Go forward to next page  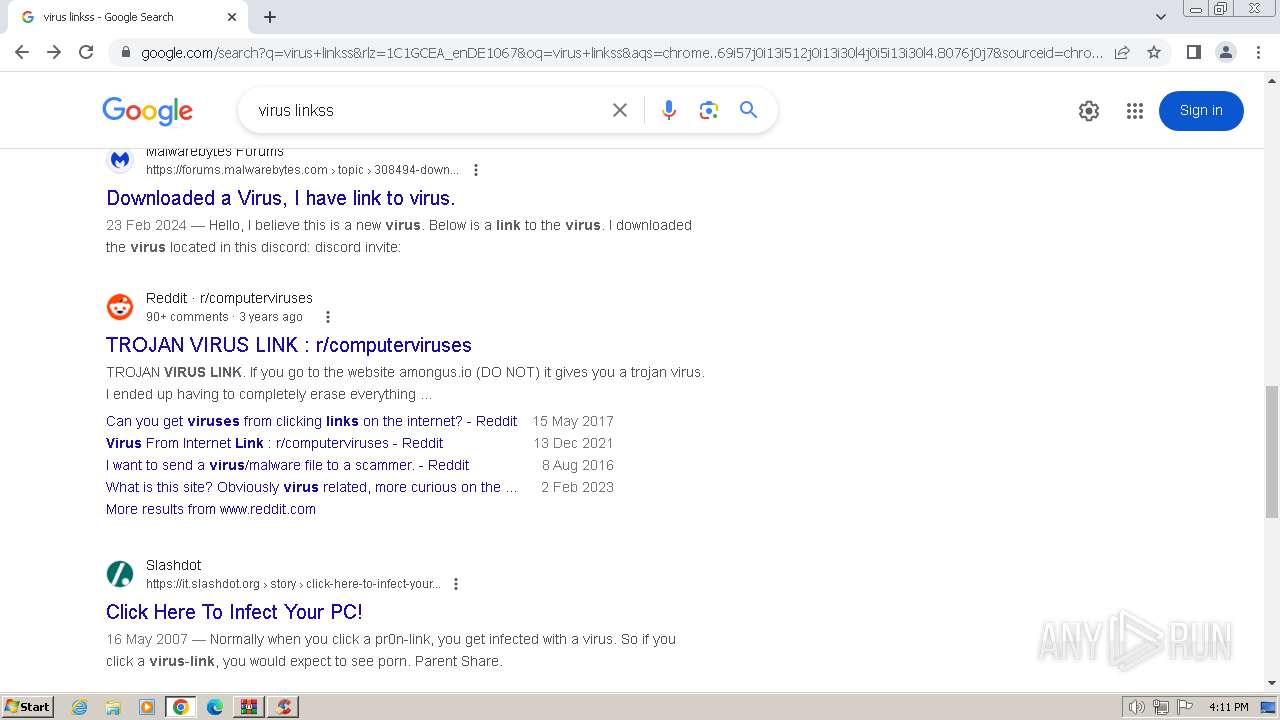(54, 52)
